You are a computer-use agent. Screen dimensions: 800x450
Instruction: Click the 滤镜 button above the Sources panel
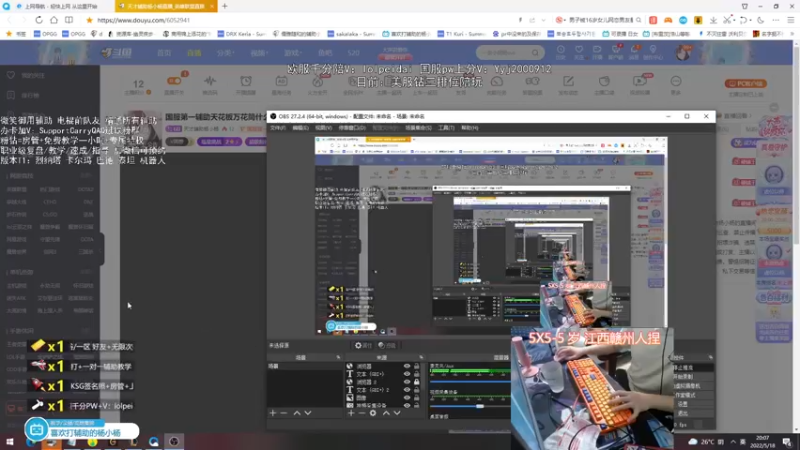pyautogui.click(x=387, y=345)
